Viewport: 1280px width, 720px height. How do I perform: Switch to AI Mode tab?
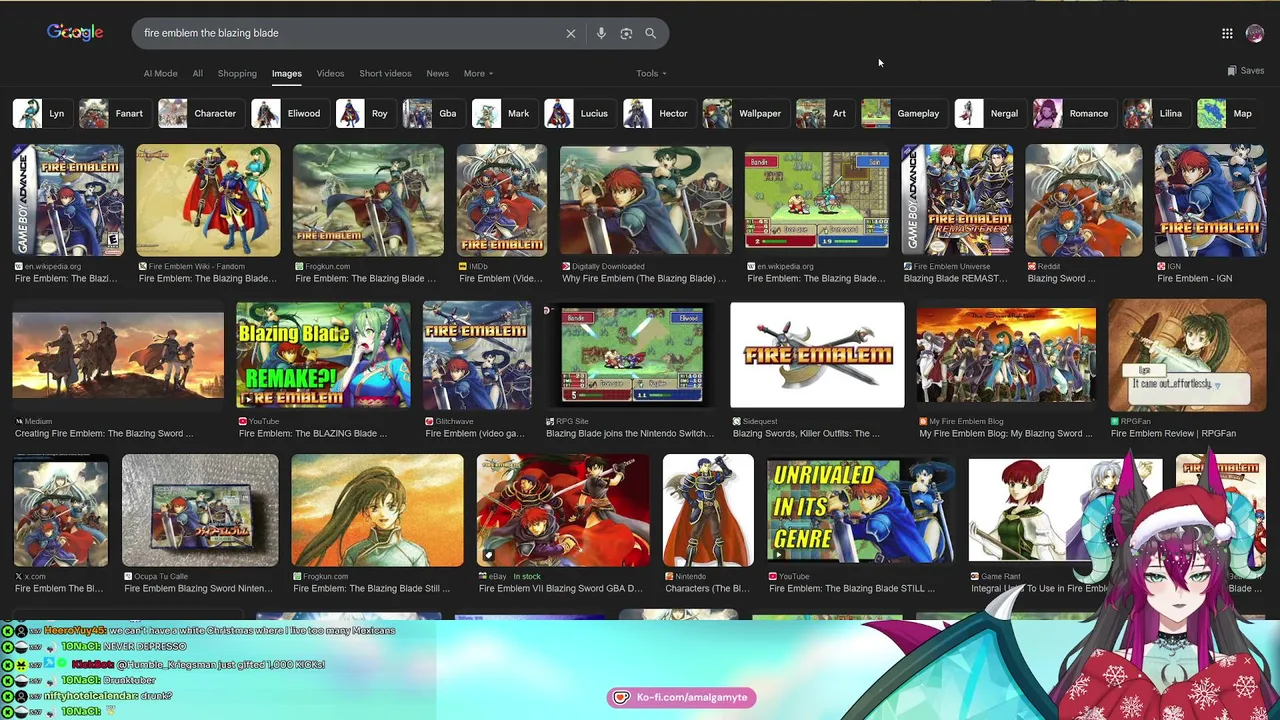coord(160,73)
